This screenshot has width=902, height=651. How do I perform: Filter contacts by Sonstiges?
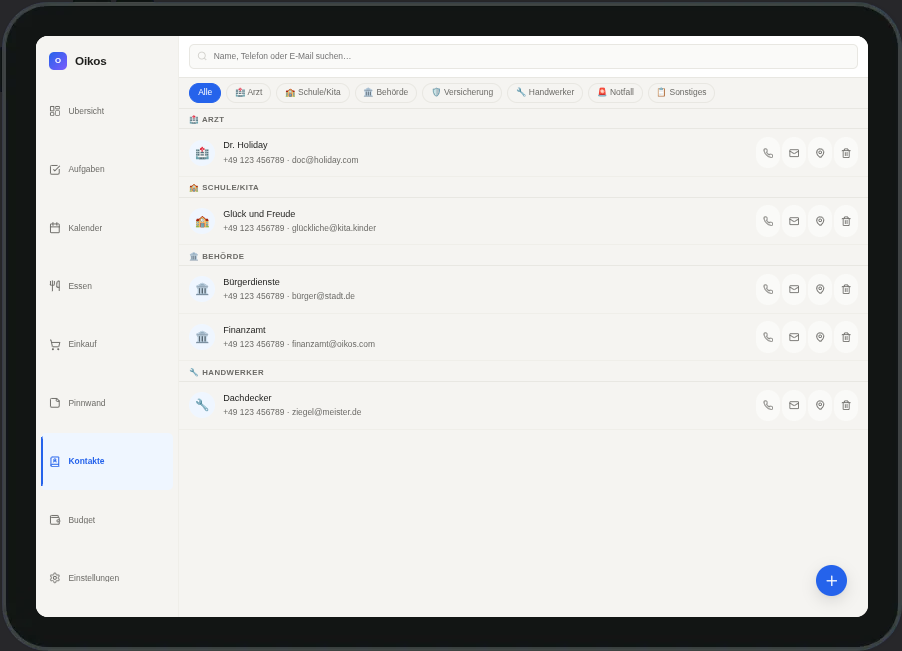[681, 93]
